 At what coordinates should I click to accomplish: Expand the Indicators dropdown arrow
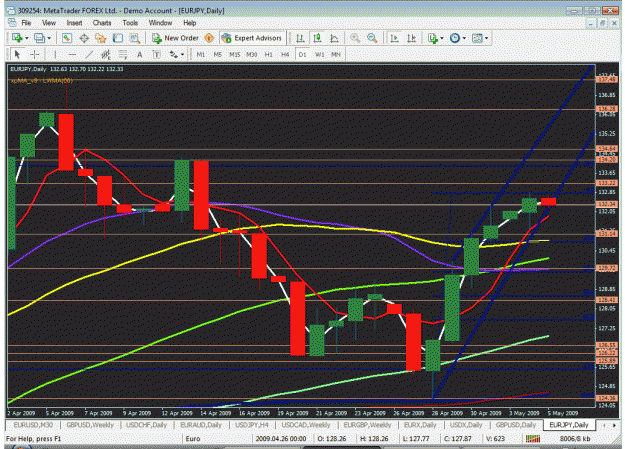pyautogui.click(x=442, y=38)
